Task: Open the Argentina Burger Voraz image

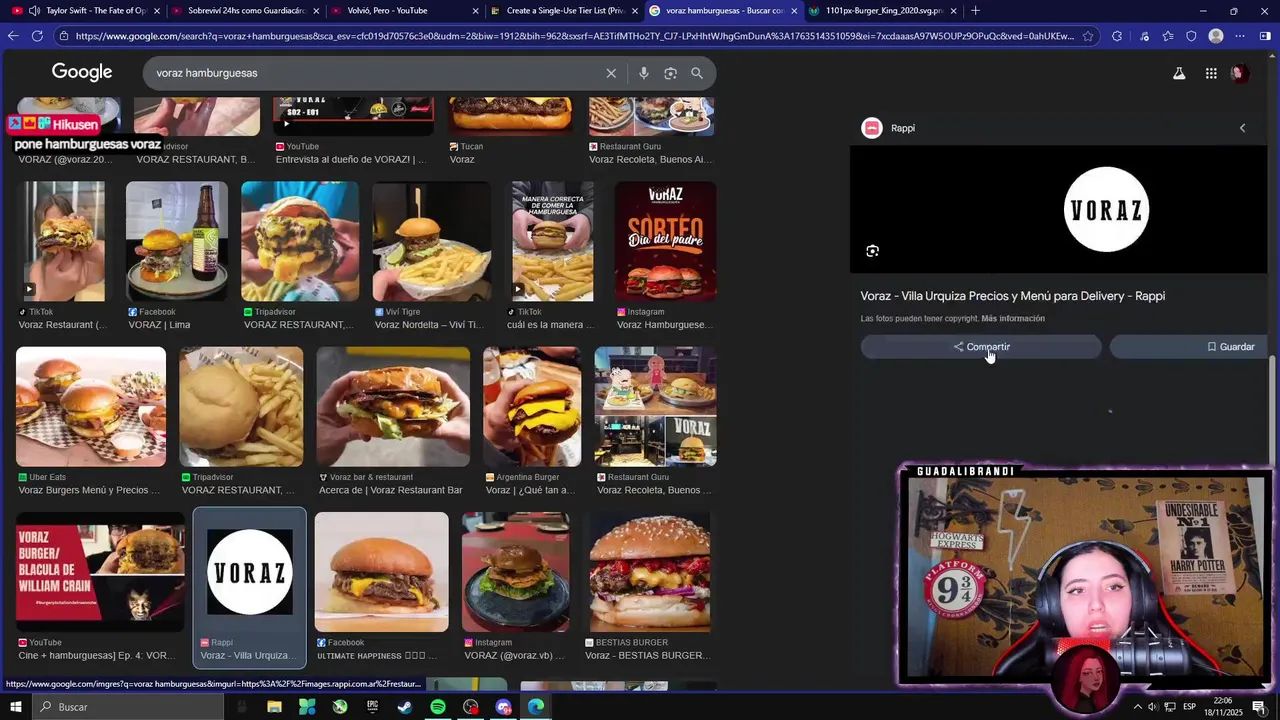Action: coord(532,407)
